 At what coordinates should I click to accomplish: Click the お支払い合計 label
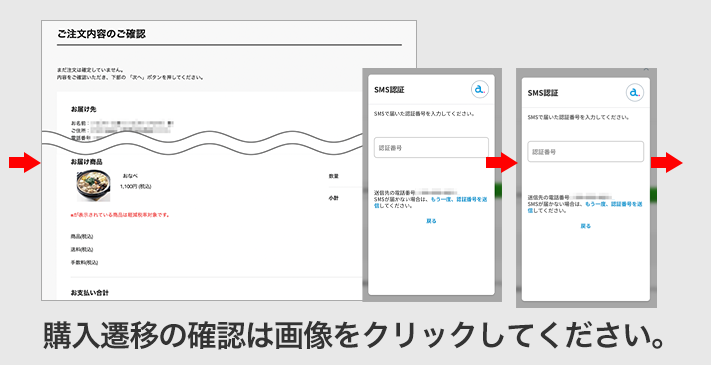[90, 293]
